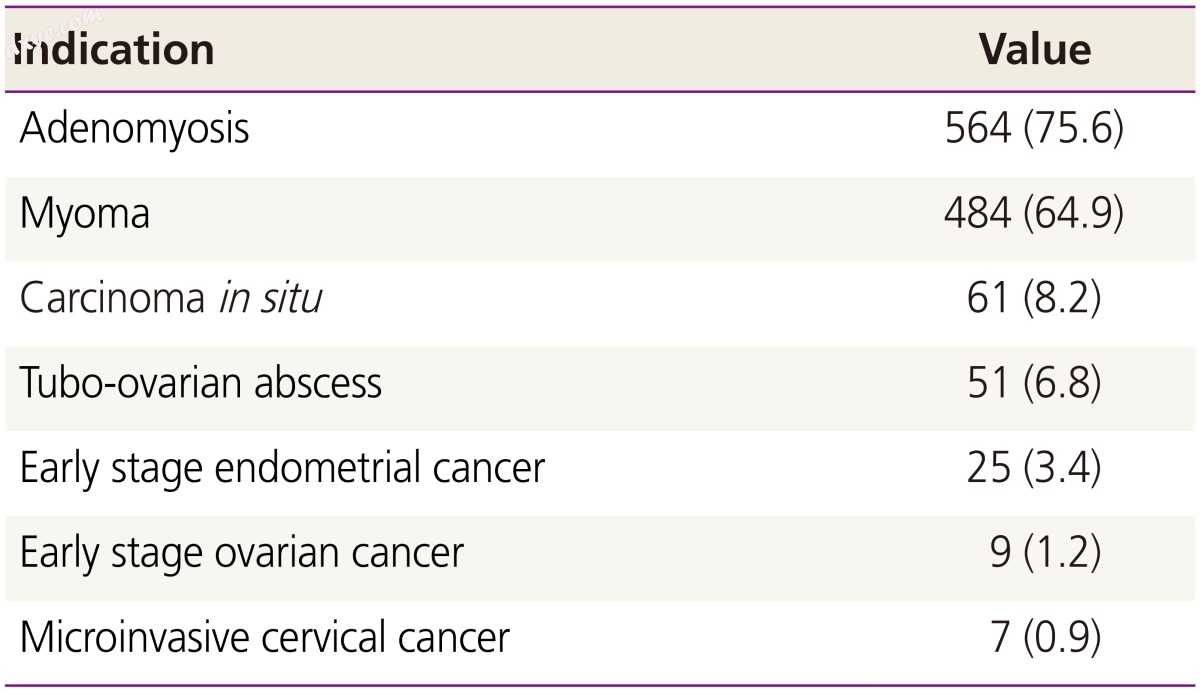Click the Value column header
The width and height of the screenshot is (1200, 693).
point(1034,50)
